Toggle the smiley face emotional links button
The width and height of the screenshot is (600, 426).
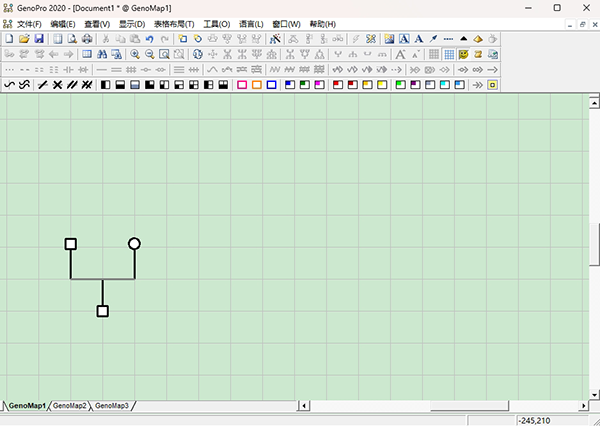(463, 54)
